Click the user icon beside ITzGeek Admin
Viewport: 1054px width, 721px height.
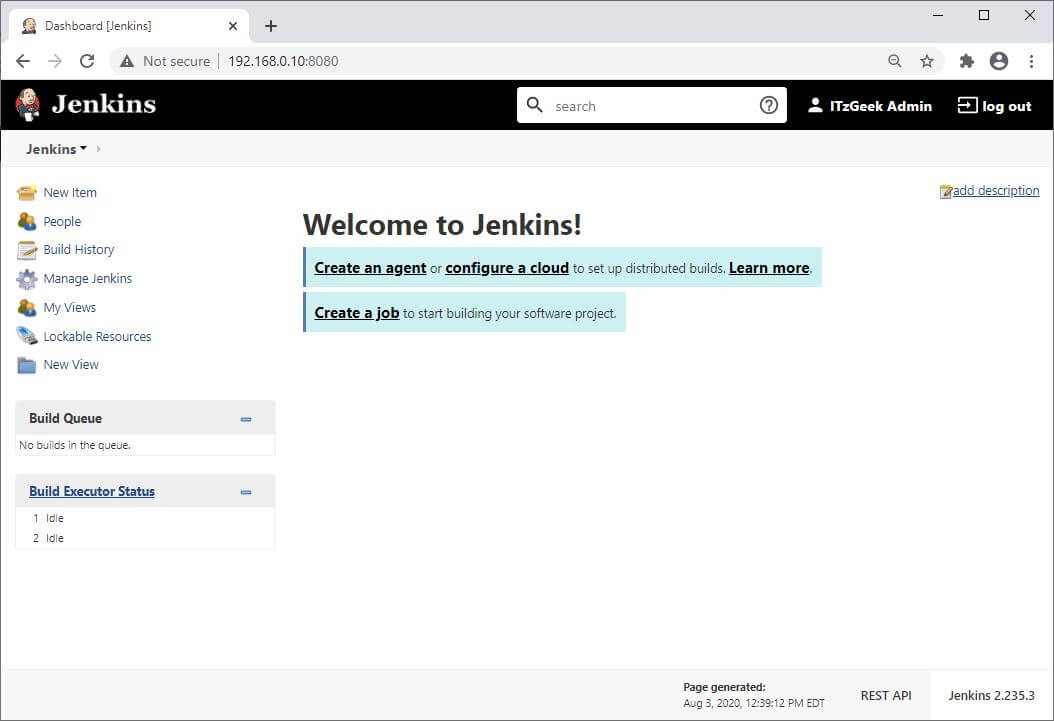pyautogui.click(x=815, y=105)
